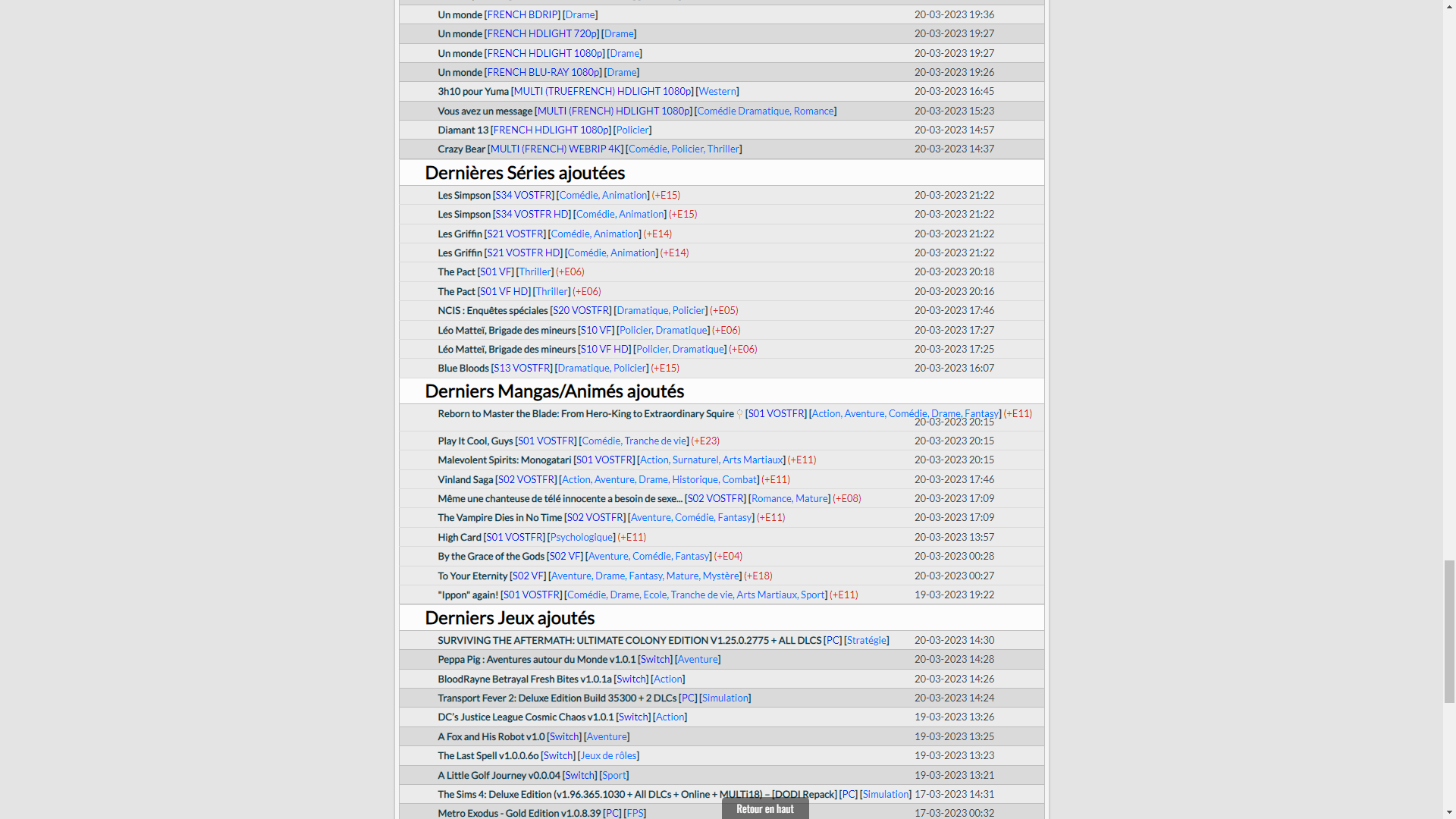
Task: Open Peppa Pig Aventures autour du Monde
Action: point(536,659)
